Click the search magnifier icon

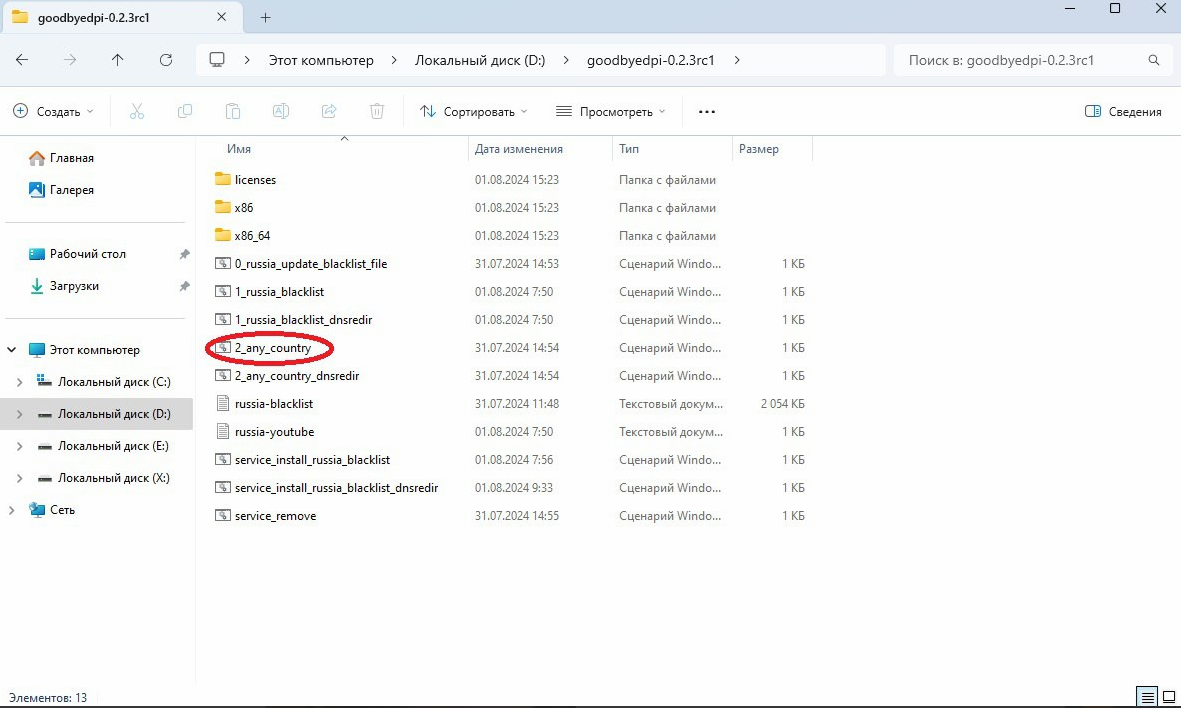tap(1153, 60)
